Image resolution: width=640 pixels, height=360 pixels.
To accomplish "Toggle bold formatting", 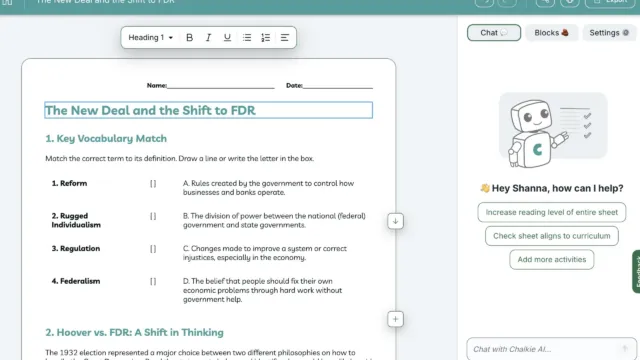I will (189, 38).
